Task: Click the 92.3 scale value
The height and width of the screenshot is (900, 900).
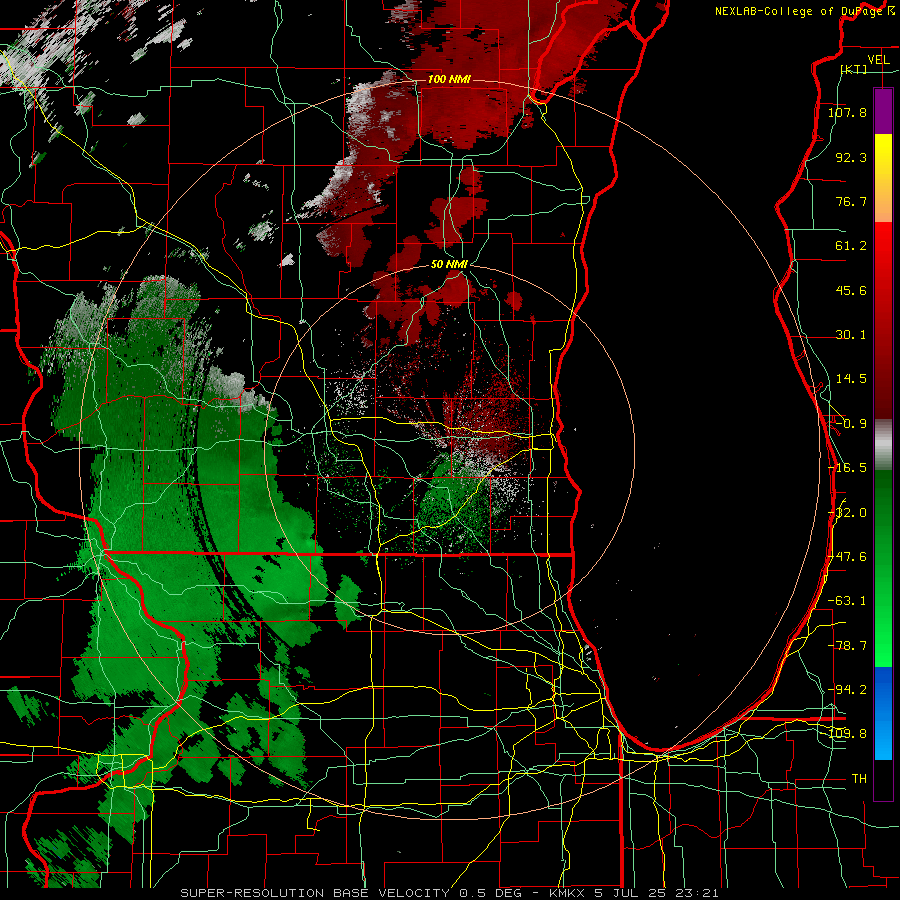Action: click(x=851, y=157)
